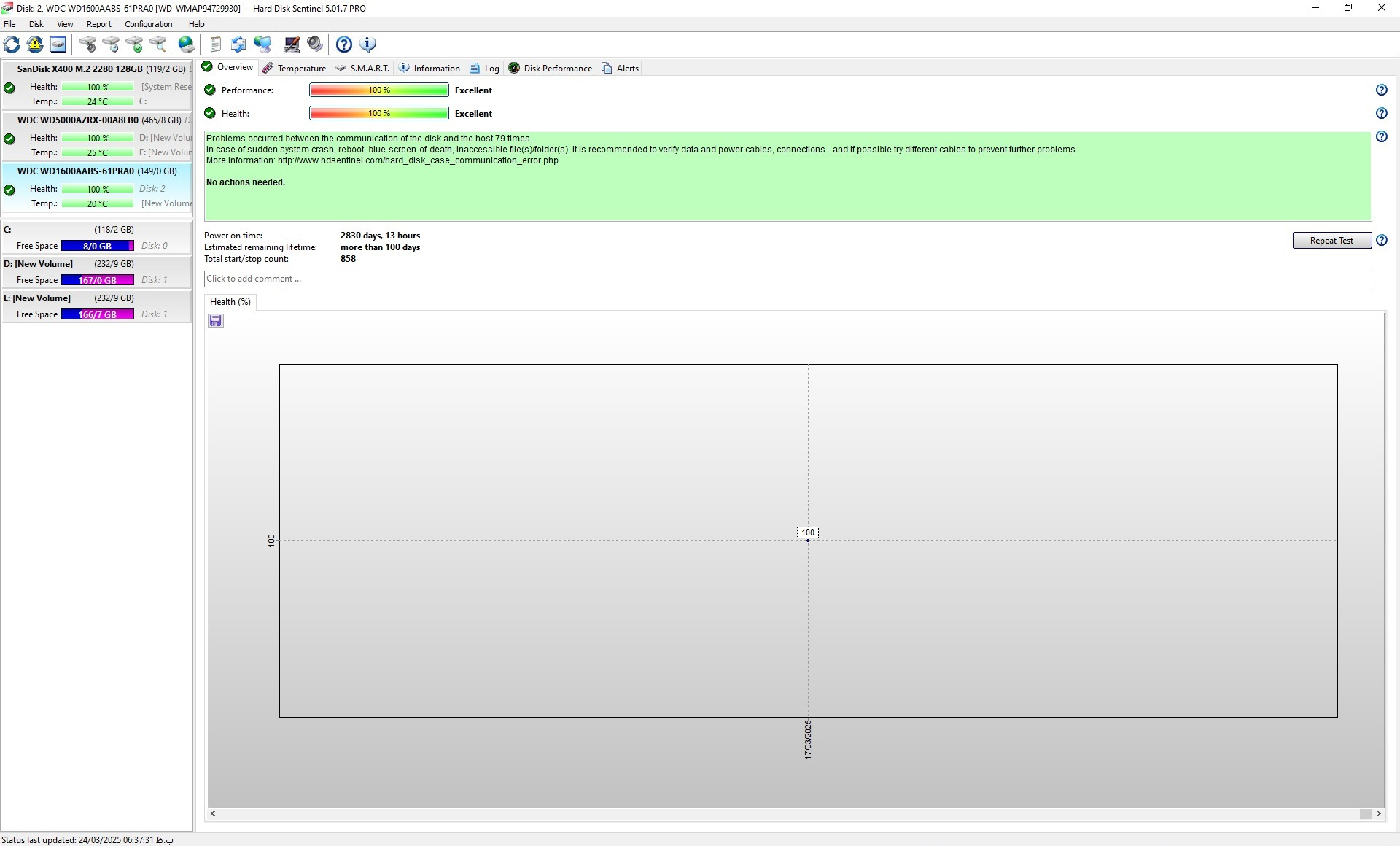Viewport: 1400px width, 846px height.
Task: Click the blue arrows send report icon
Action: [239, 44]
